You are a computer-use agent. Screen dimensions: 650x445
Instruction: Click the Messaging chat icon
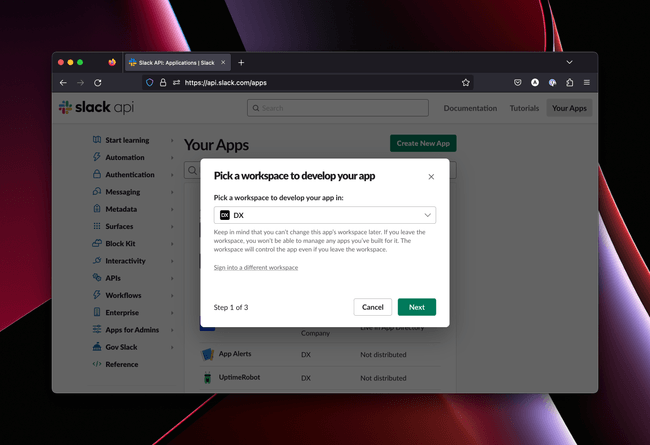tap(97, 191)
